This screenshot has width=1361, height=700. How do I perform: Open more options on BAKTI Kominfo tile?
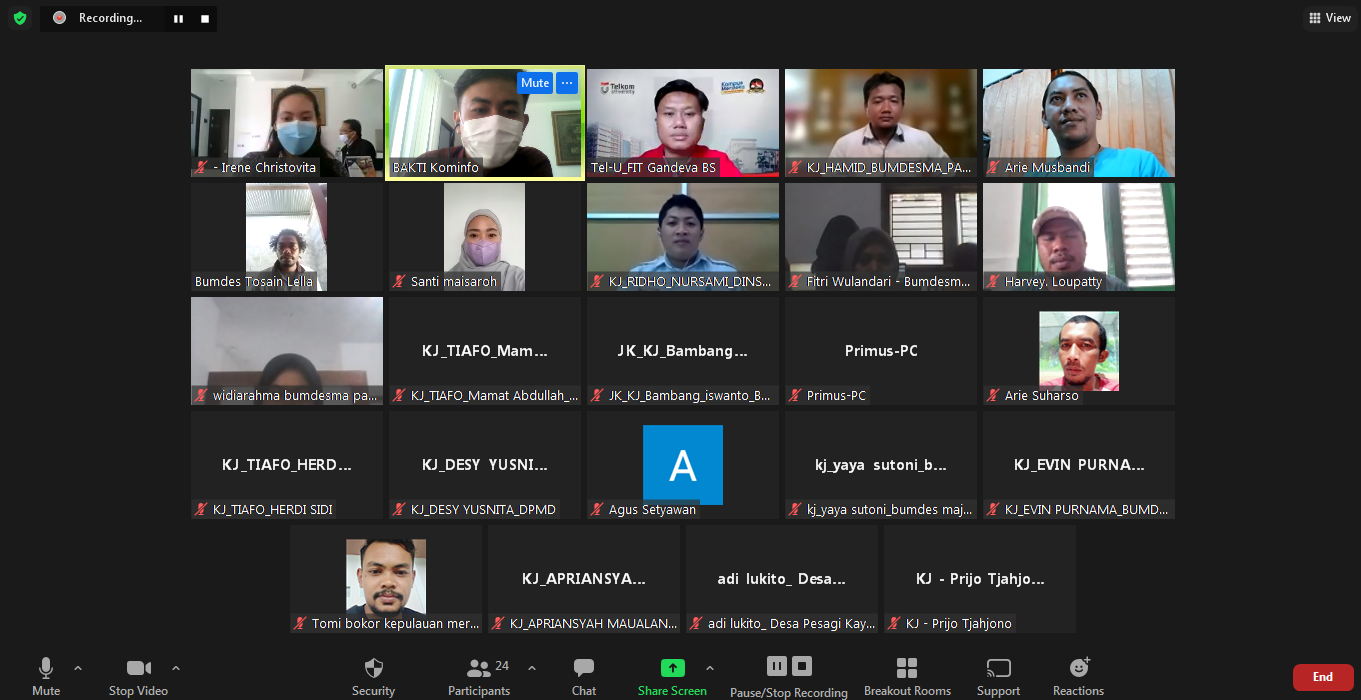567,82
